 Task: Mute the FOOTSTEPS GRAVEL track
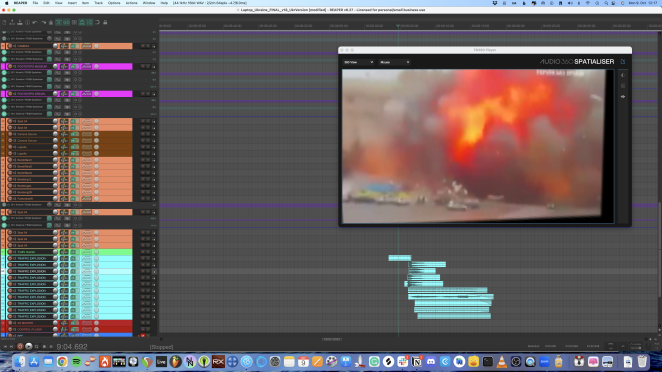coord(143,94)
